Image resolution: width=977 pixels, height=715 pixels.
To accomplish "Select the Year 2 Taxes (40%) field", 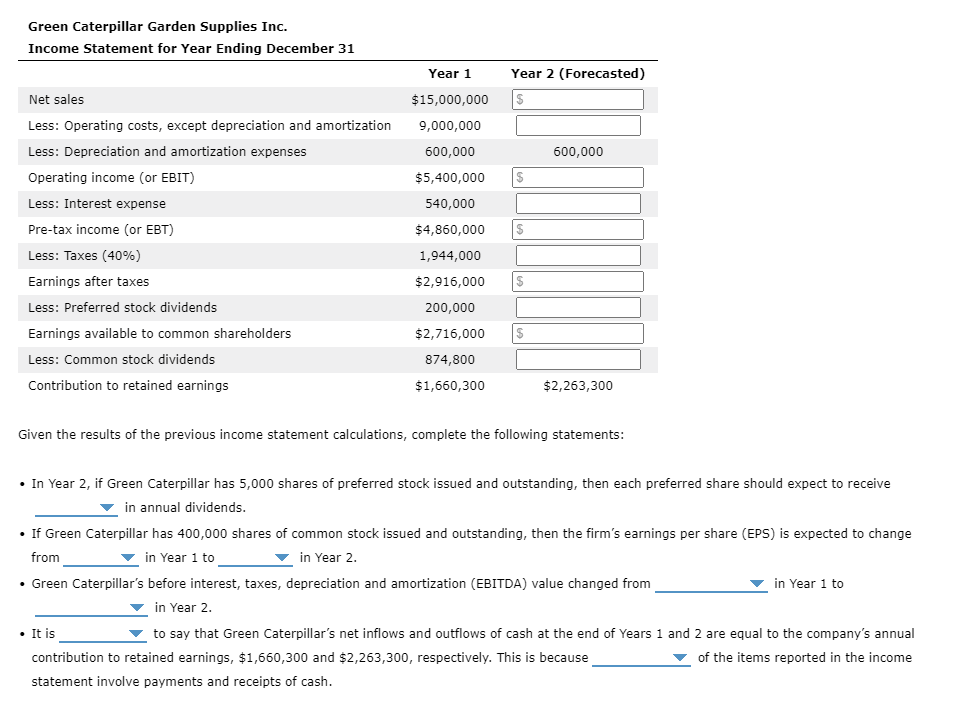I will [577, 255].
